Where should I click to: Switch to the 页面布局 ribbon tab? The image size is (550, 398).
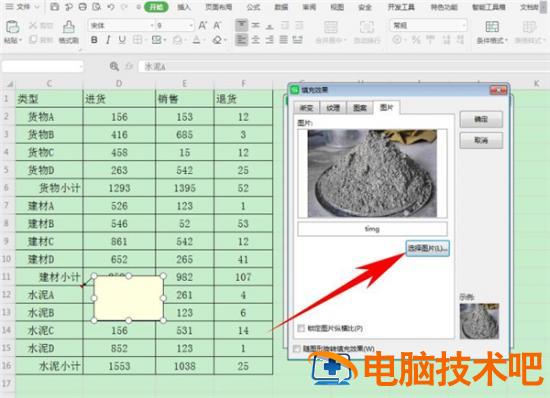tap(219, 7)
